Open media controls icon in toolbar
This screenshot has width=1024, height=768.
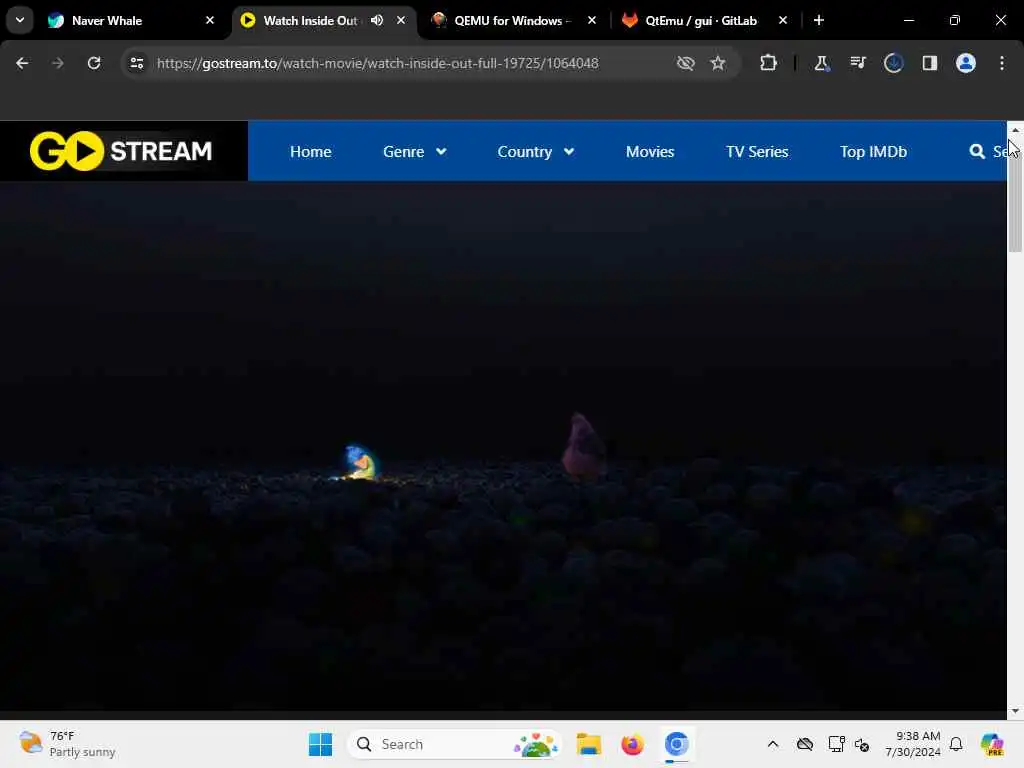tap(857, 63)
